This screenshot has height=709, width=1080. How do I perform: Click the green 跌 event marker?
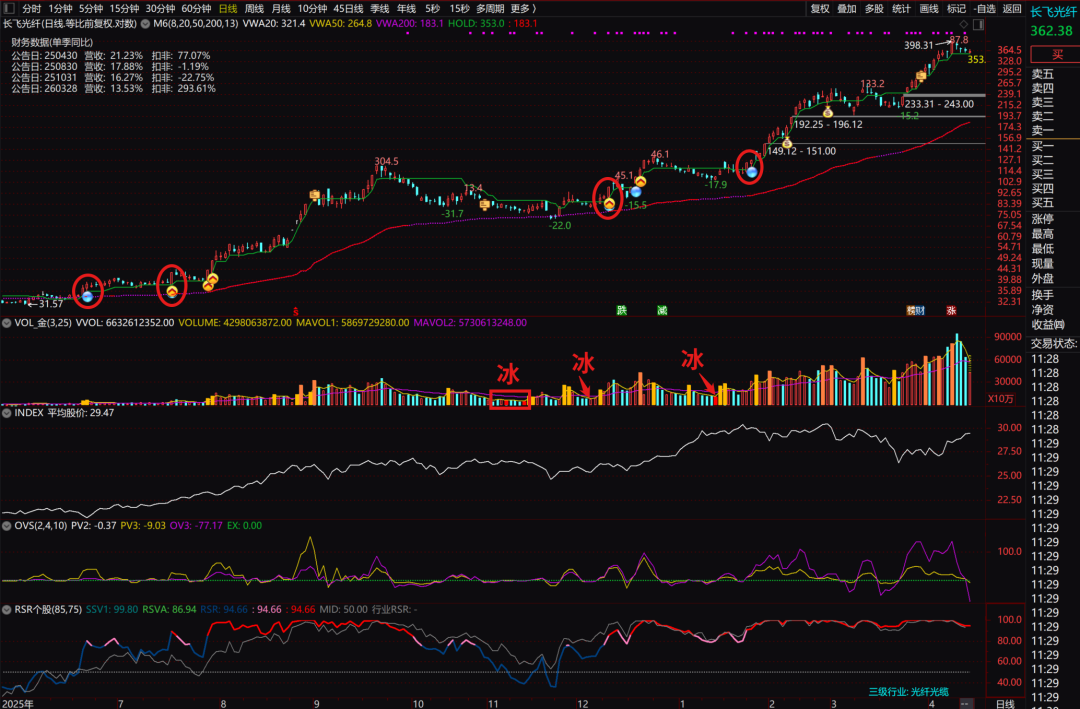point(621,311)
